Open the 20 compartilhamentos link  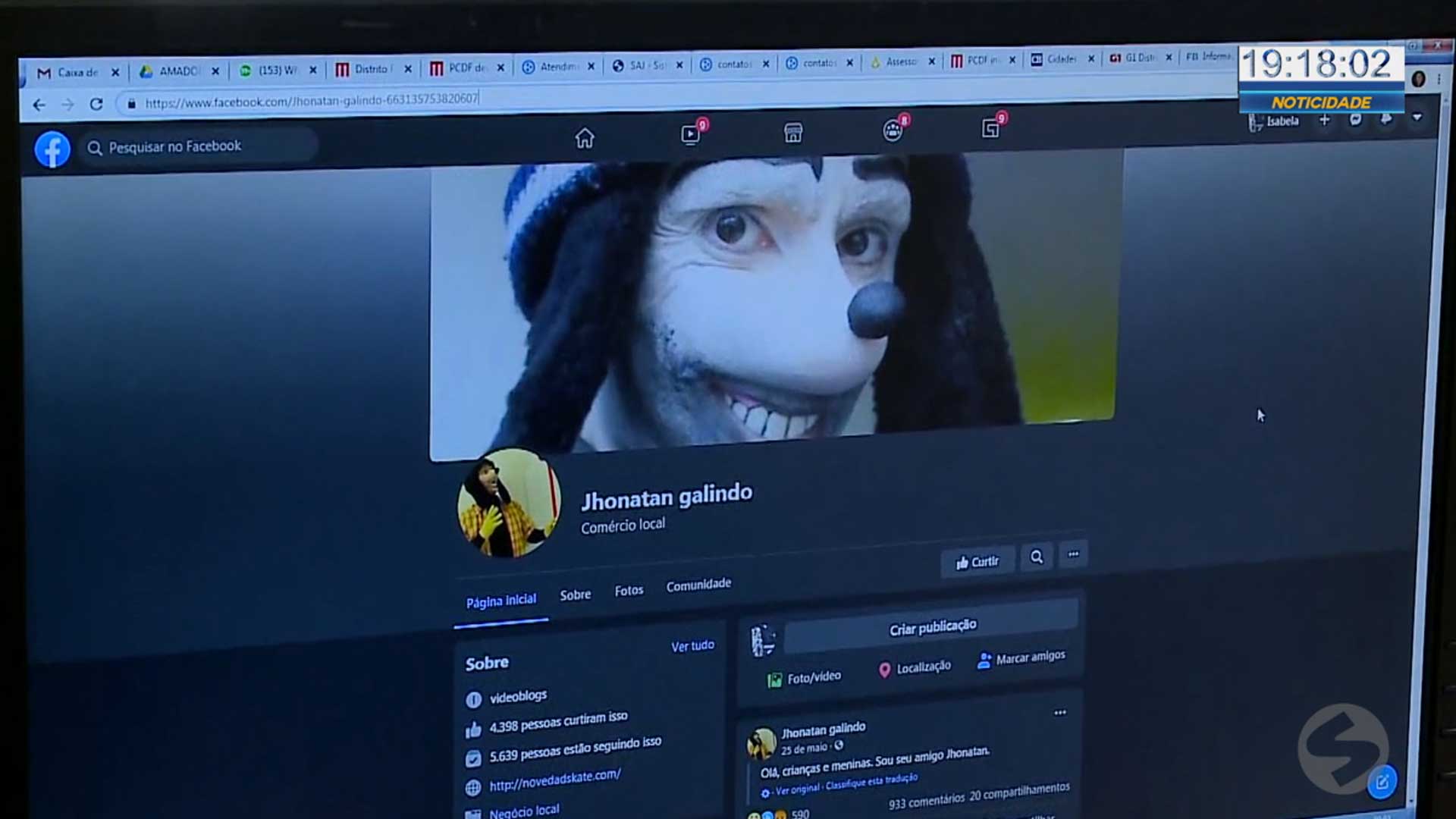click(x=1019, y=792)
